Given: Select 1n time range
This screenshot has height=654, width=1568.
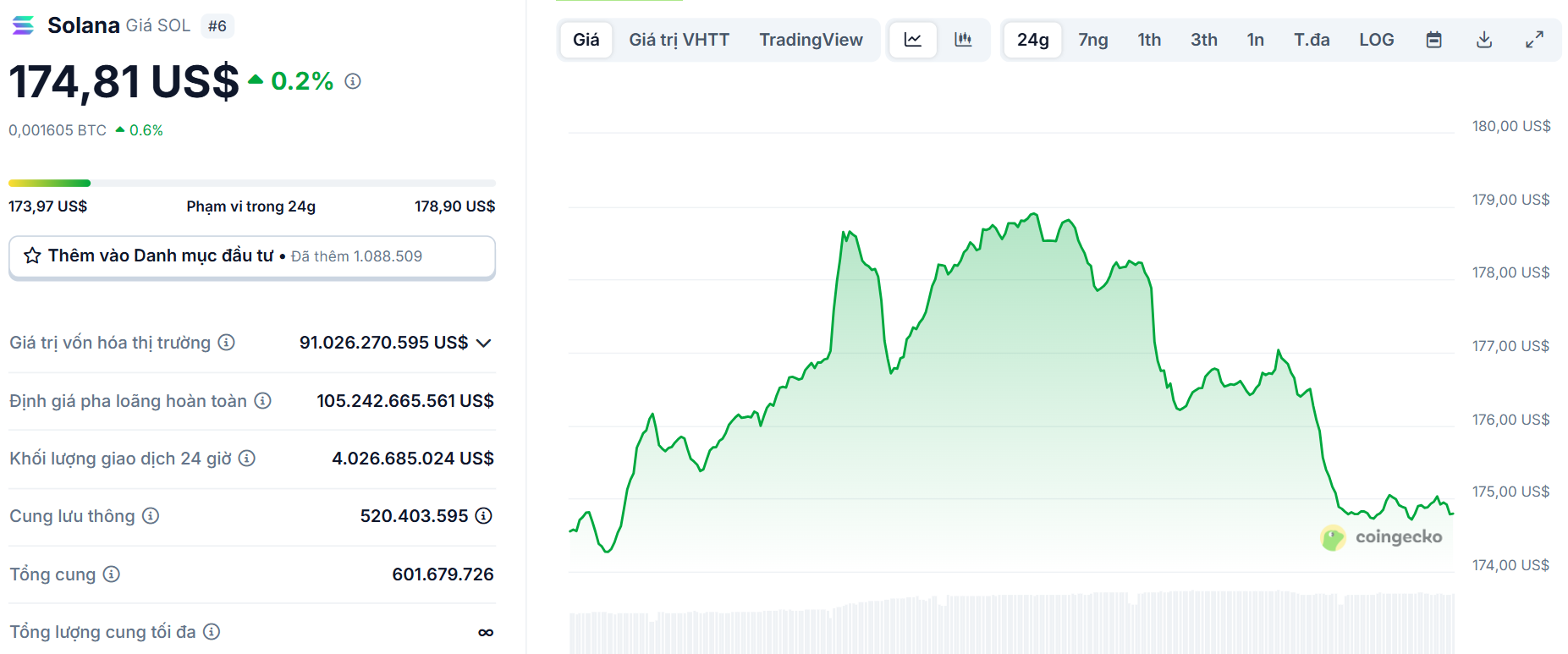Looking at the screenshot, I should [x=1256, y=40].
